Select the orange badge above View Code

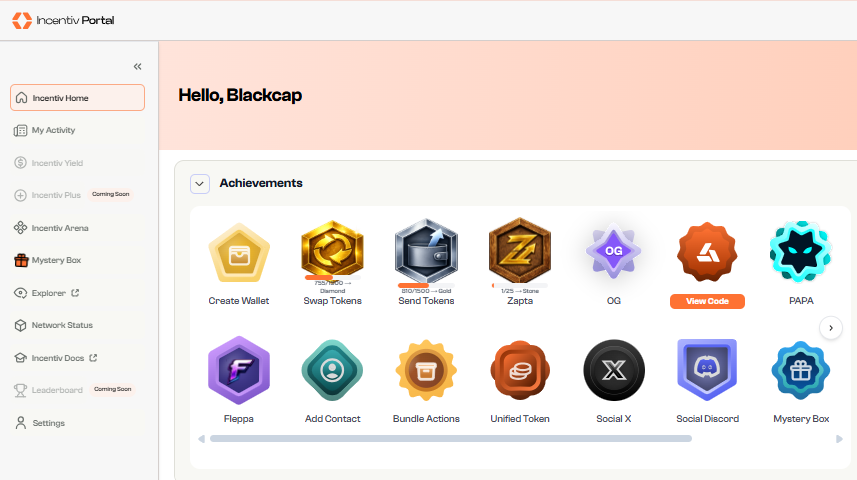(707, 252)
